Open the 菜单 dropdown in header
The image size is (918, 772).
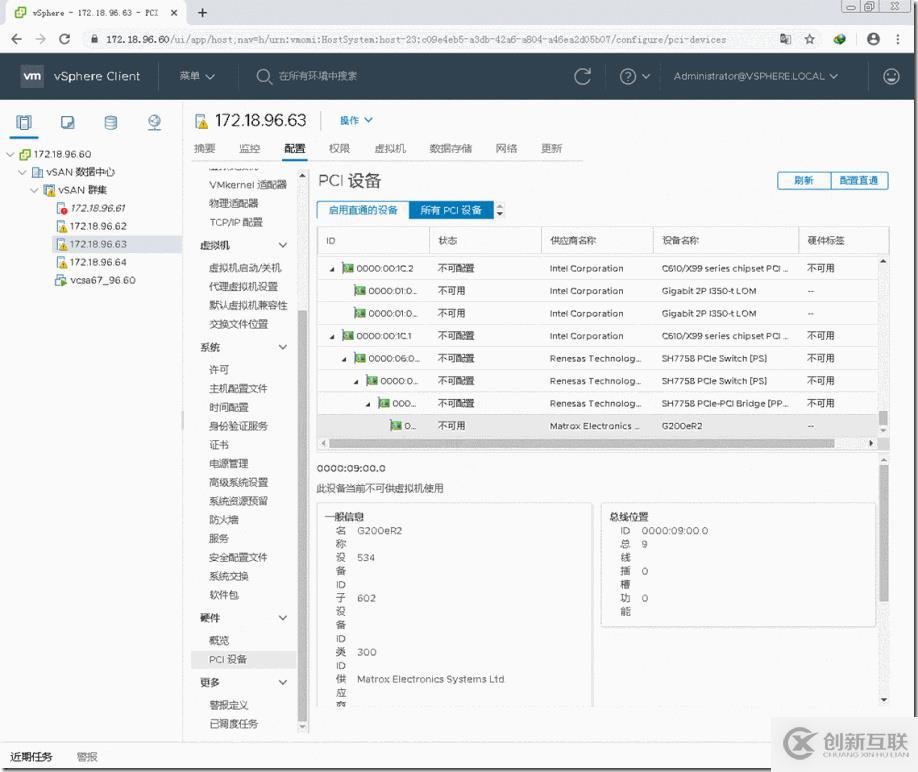pos(197,76)
